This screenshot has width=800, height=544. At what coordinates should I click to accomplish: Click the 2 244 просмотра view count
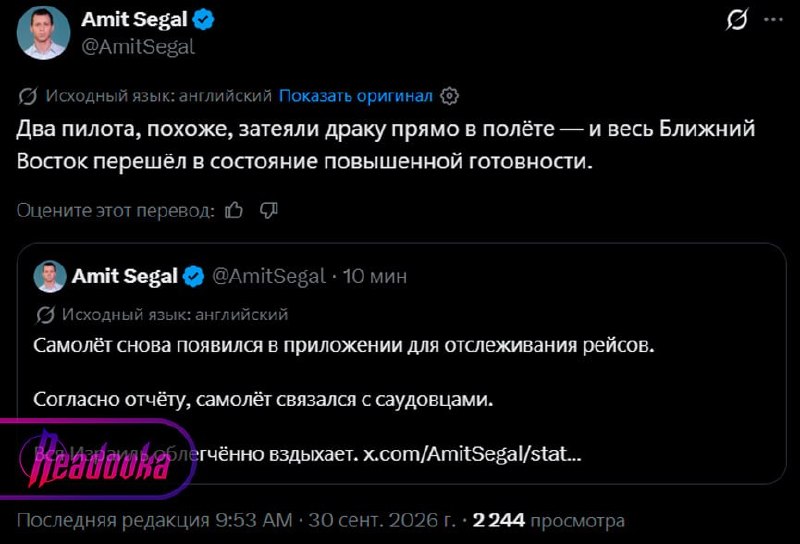point(548,520)
